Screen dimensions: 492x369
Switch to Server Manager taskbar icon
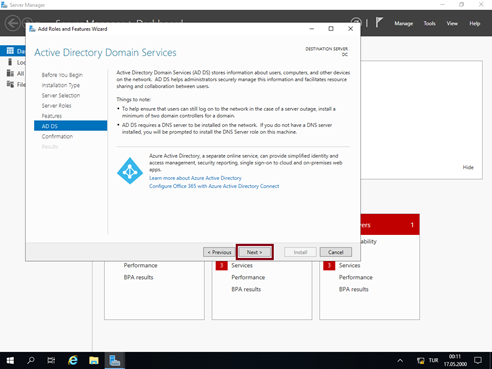(115, 360)
